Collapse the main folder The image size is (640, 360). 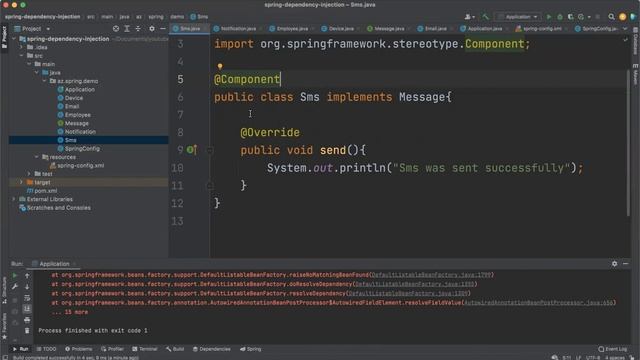coord(29,64)
